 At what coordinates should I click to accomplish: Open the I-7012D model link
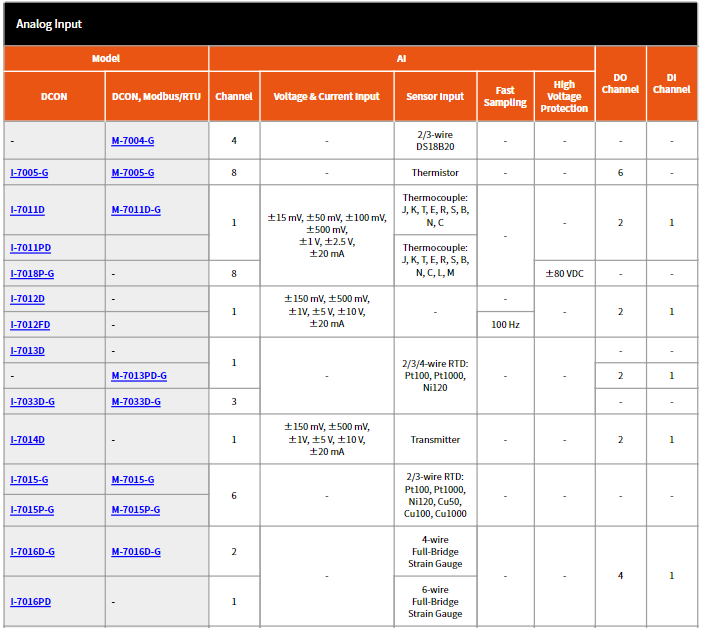(27, 299)
